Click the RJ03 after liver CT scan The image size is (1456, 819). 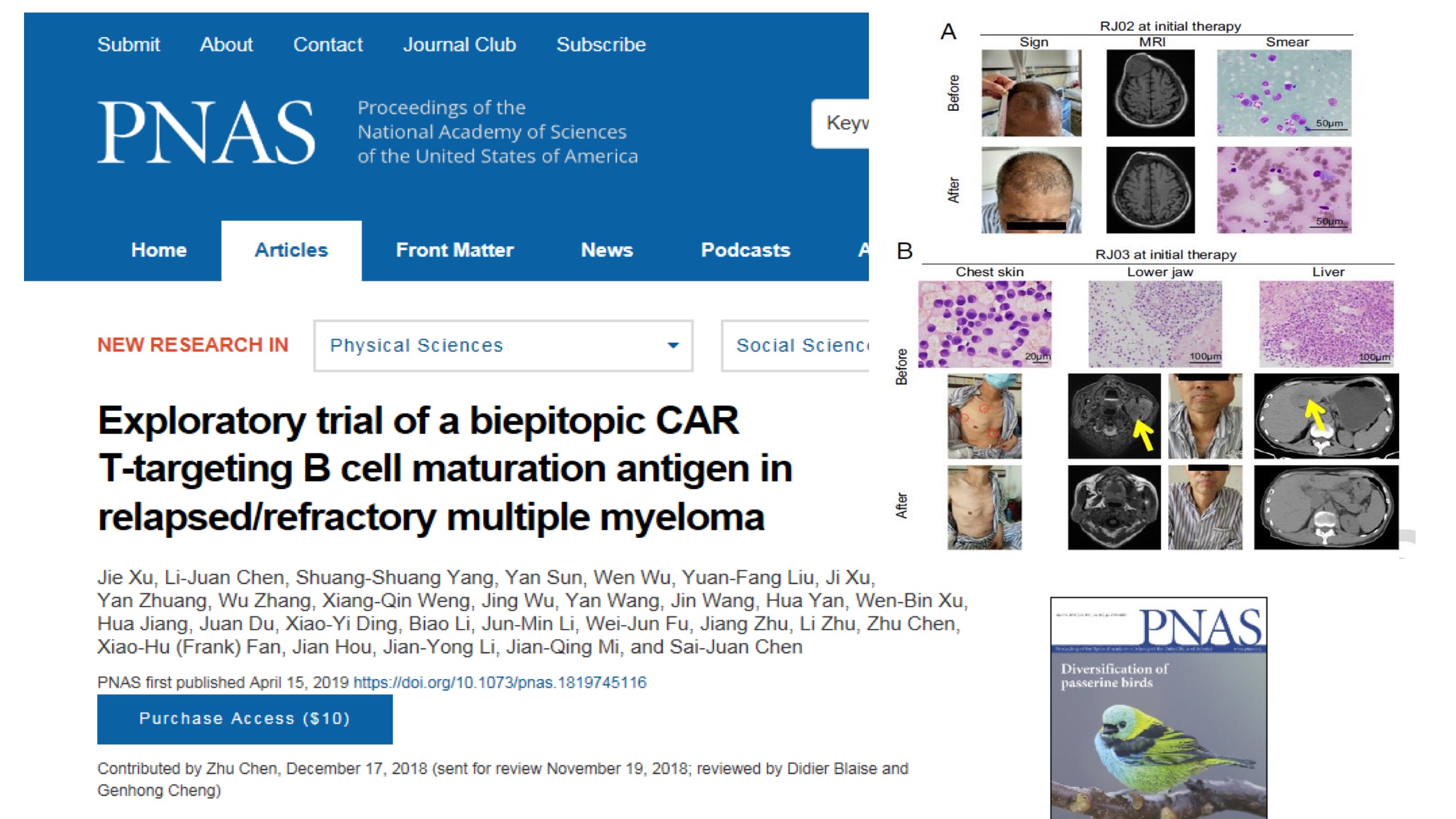tap(1327, 507)
